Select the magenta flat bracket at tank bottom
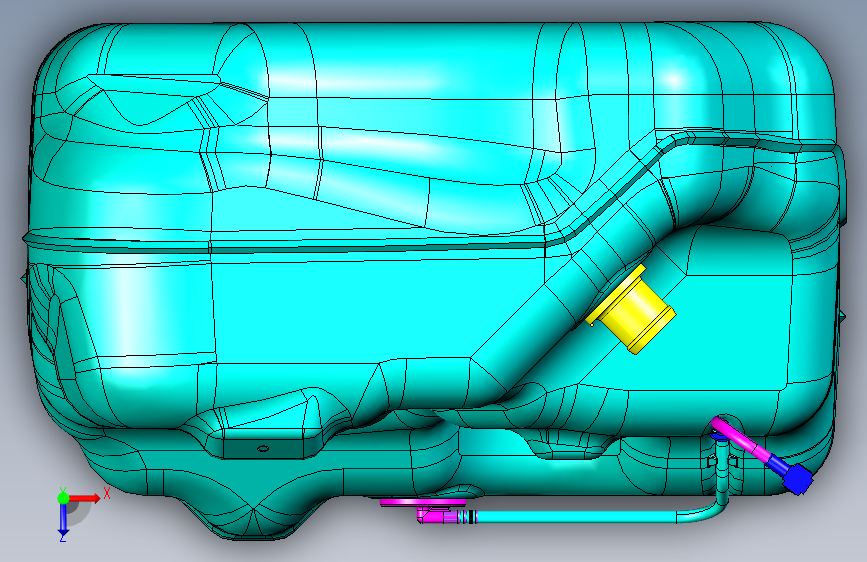The image size is (867, 562). click(x=423, y=502)
